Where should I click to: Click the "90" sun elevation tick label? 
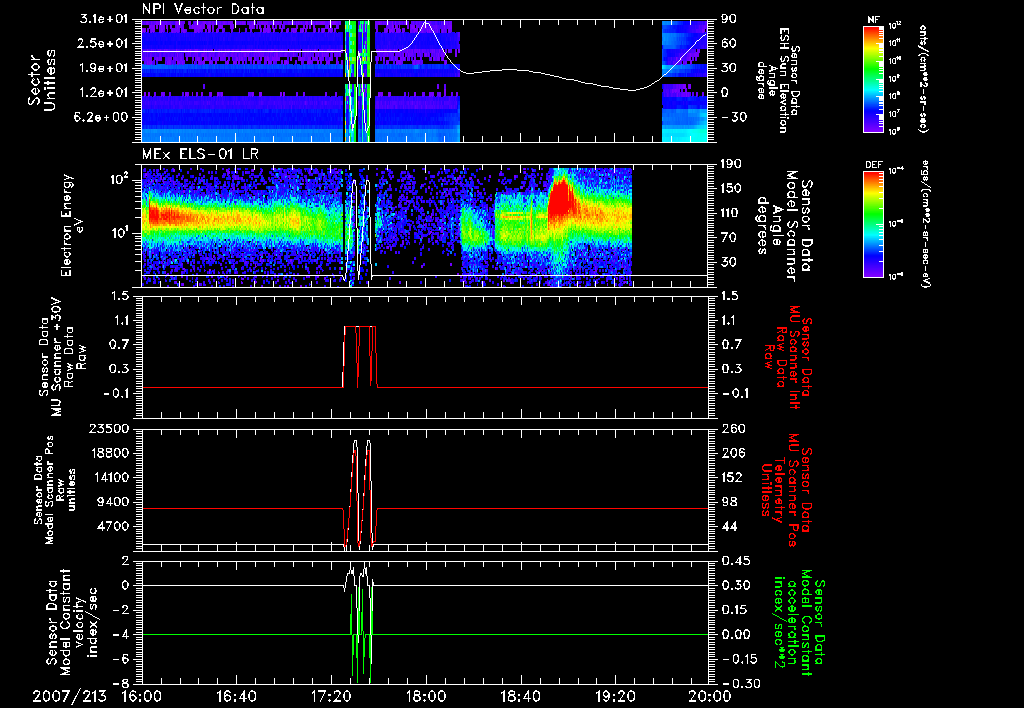728,19
